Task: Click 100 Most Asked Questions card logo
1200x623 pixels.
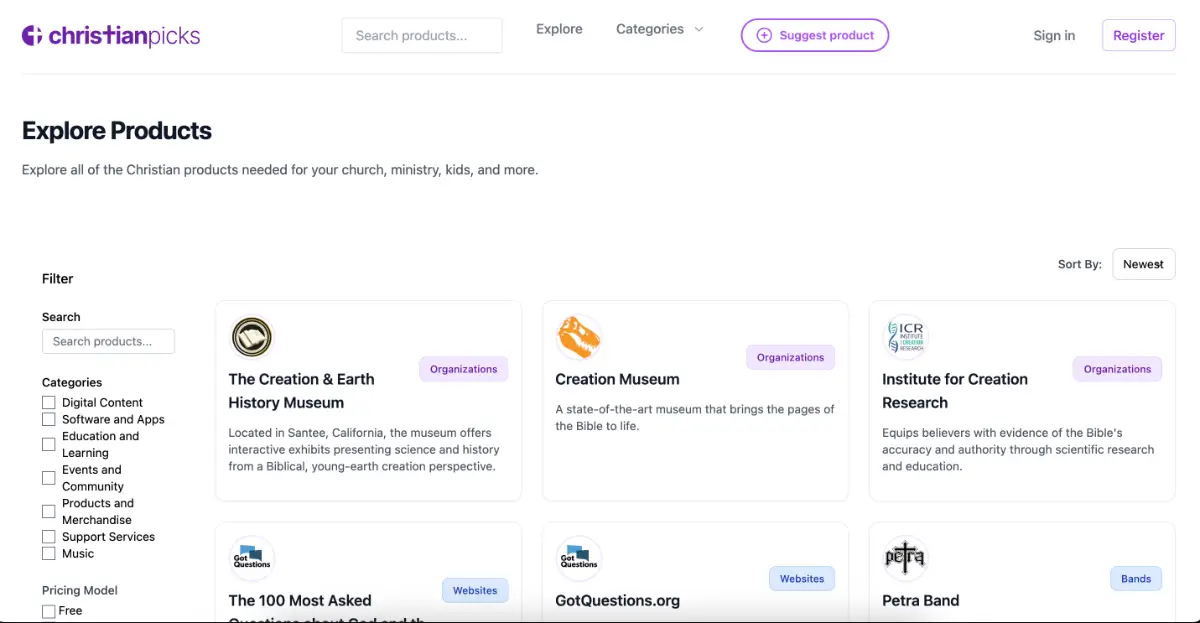Action: coord(251,558)
